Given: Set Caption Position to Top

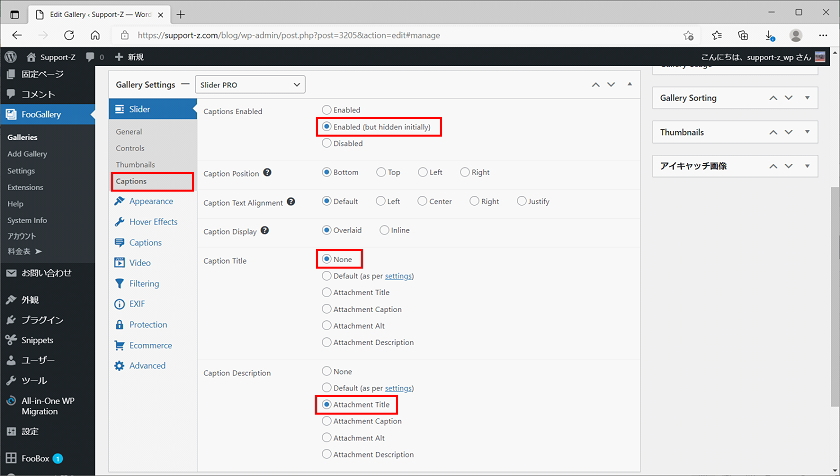Looking at the screenshot, I should (x=381, y=172).
